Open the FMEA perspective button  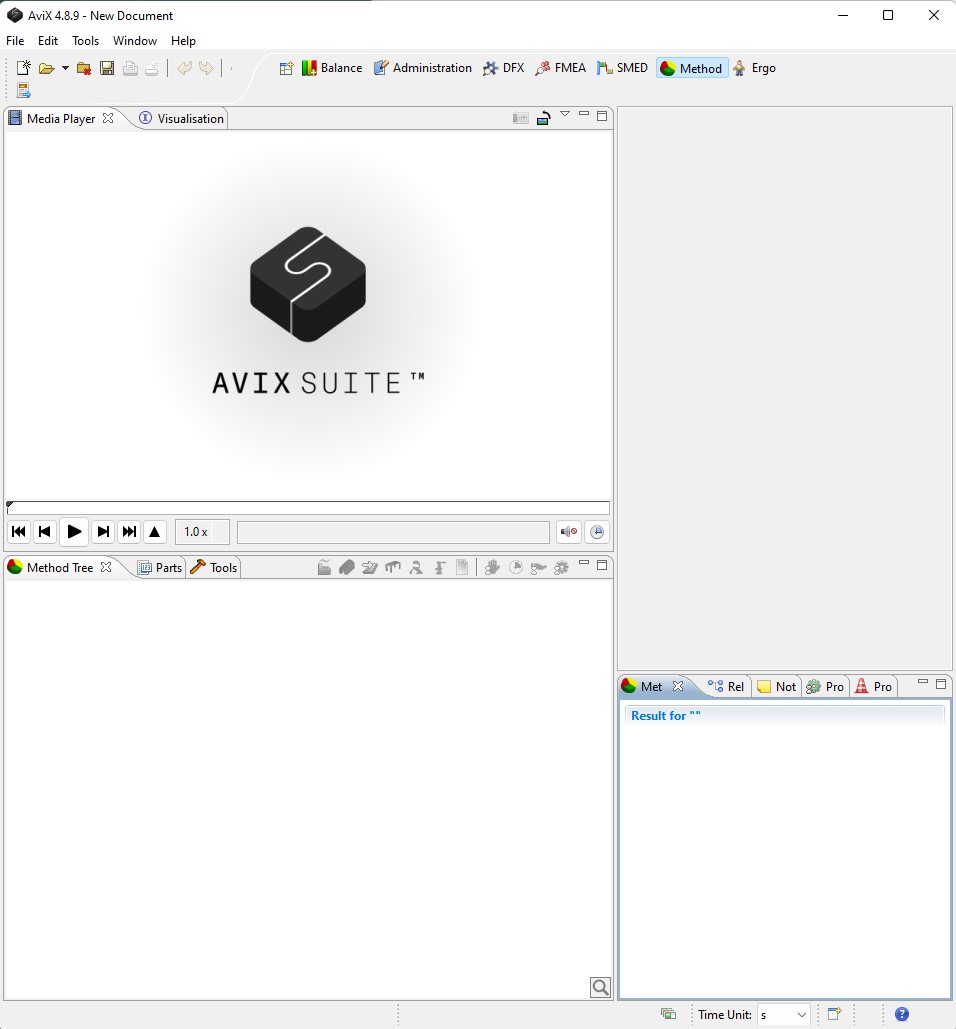point(561,68)
